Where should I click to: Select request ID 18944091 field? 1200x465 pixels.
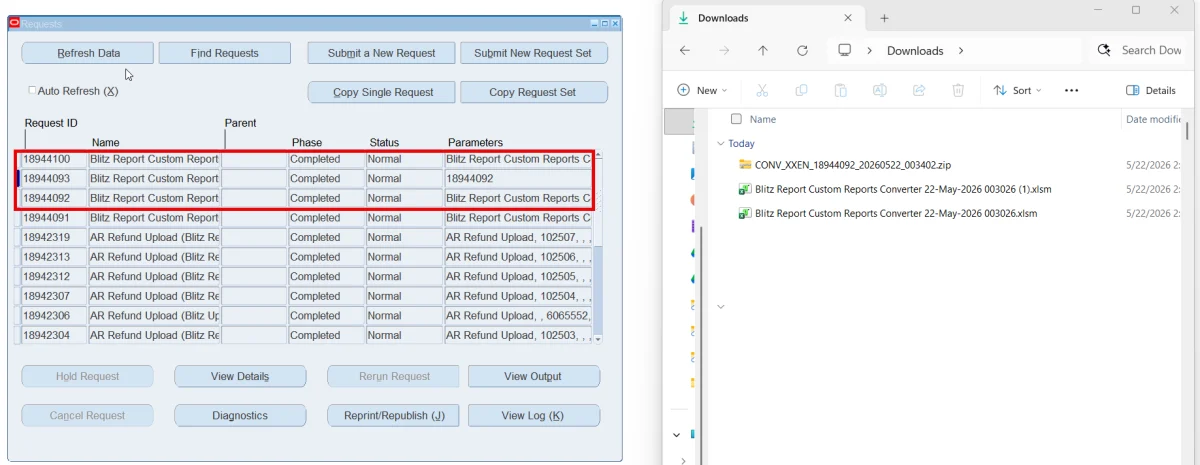pos(54,218)
